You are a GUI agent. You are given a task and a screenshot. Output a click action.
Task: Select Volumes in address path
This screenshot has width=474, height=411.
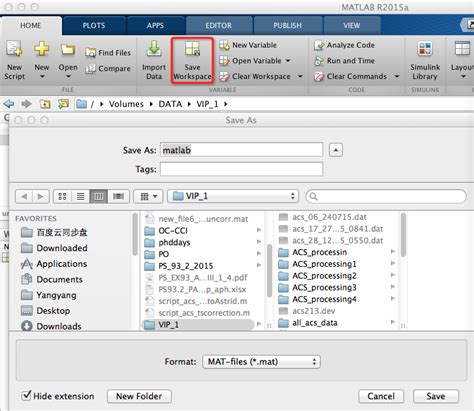(126, 104)
